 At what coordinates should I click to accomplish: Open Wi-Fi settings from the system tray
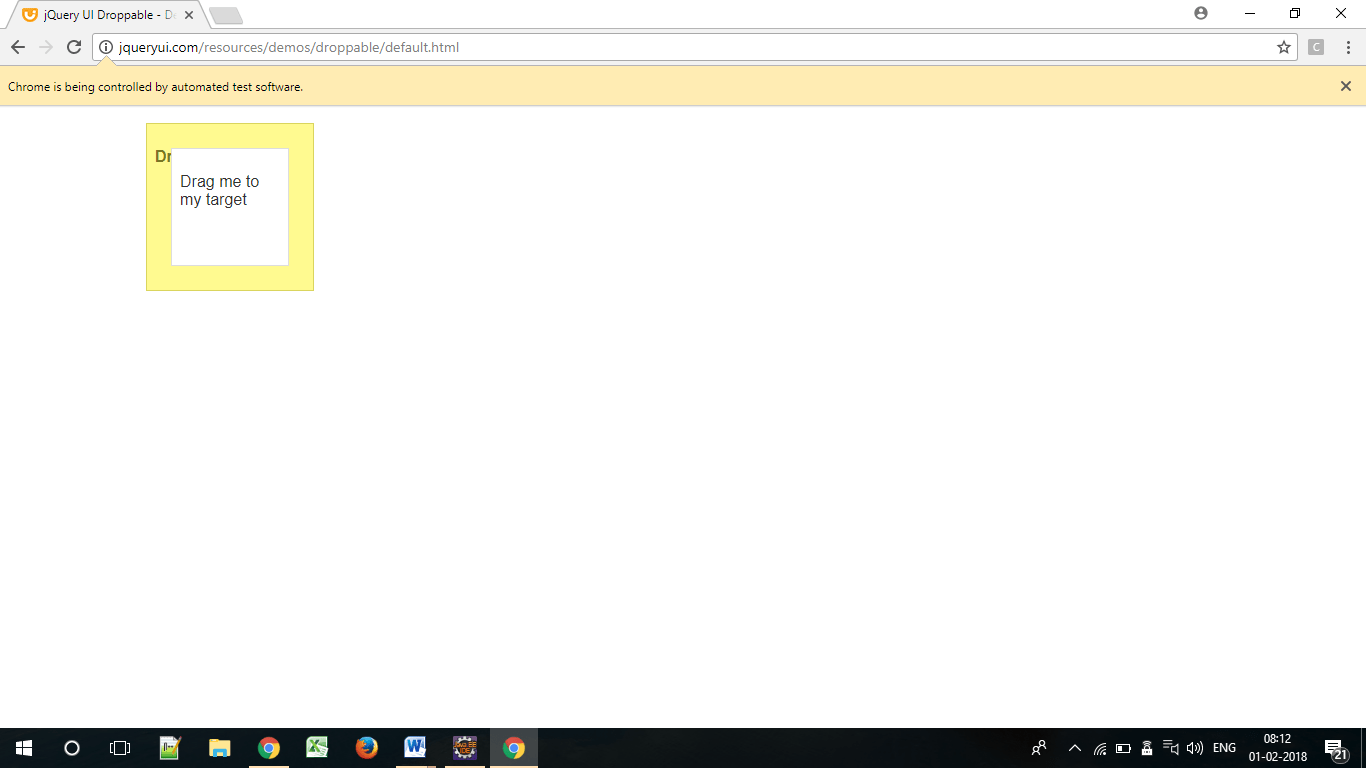[1098, 747]
